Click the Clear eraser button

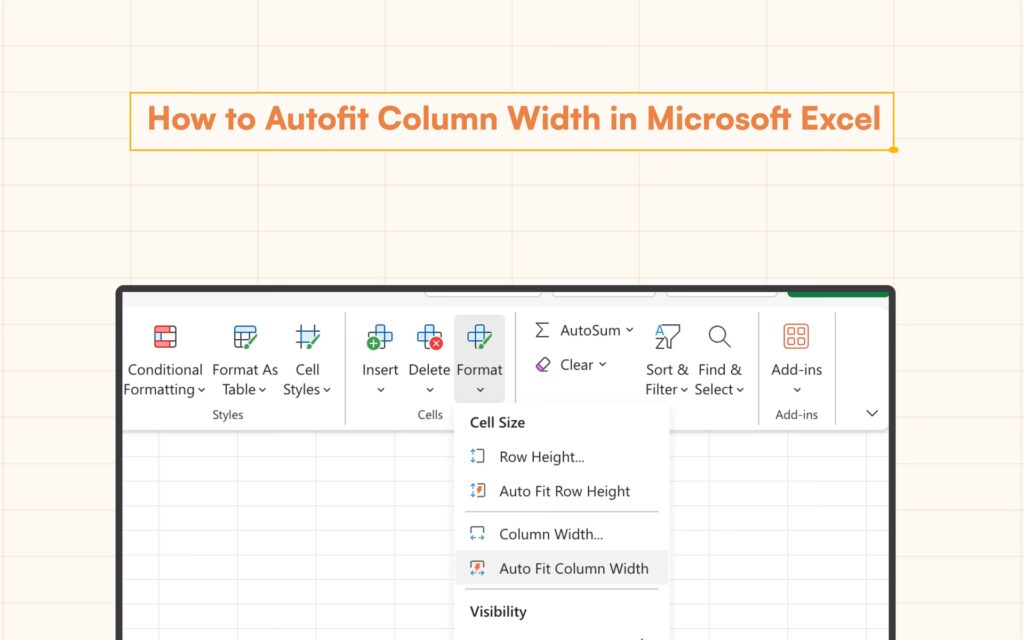coord(543,365)
